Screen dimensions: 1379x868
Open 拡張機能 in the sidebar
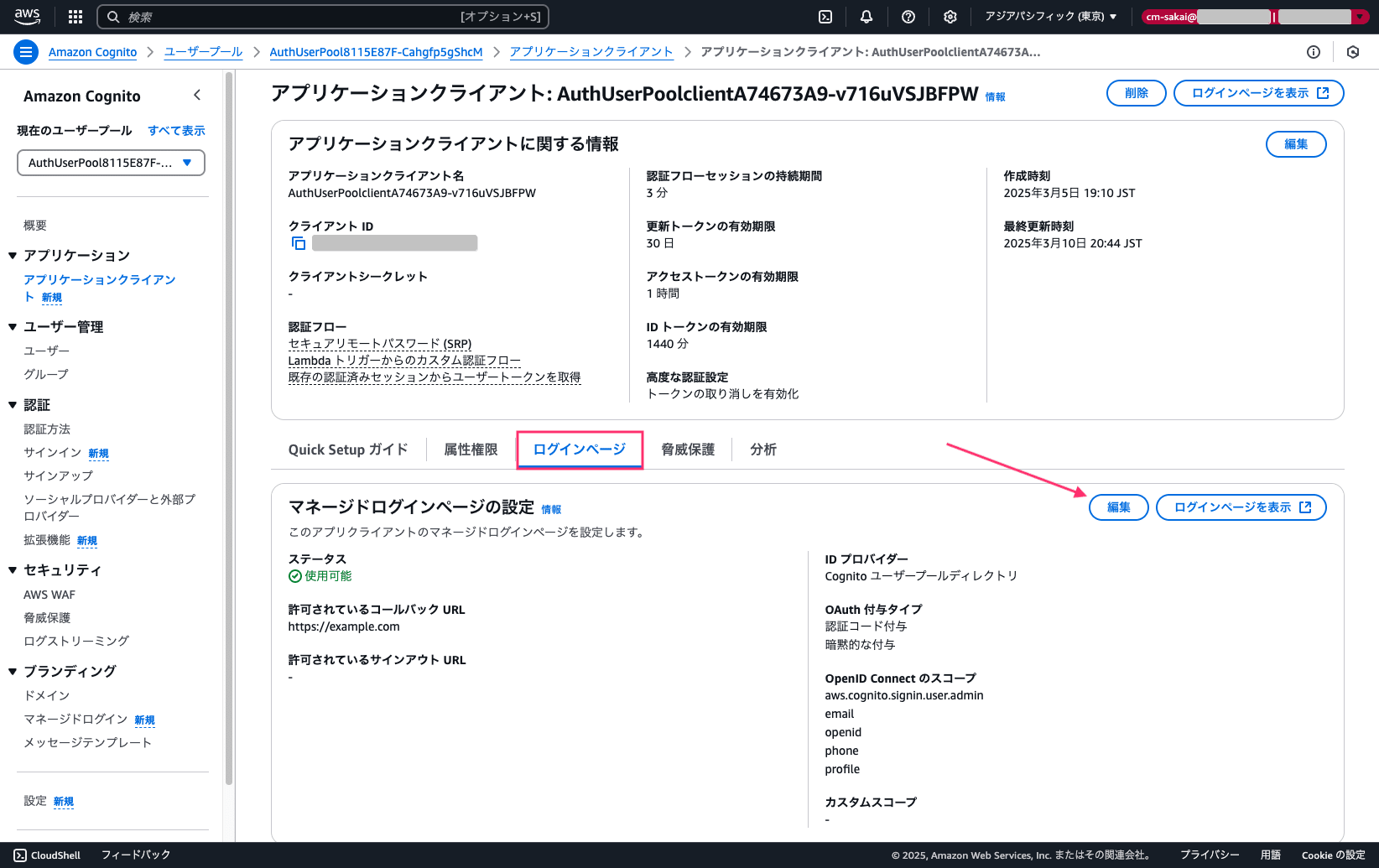(47, 540)
